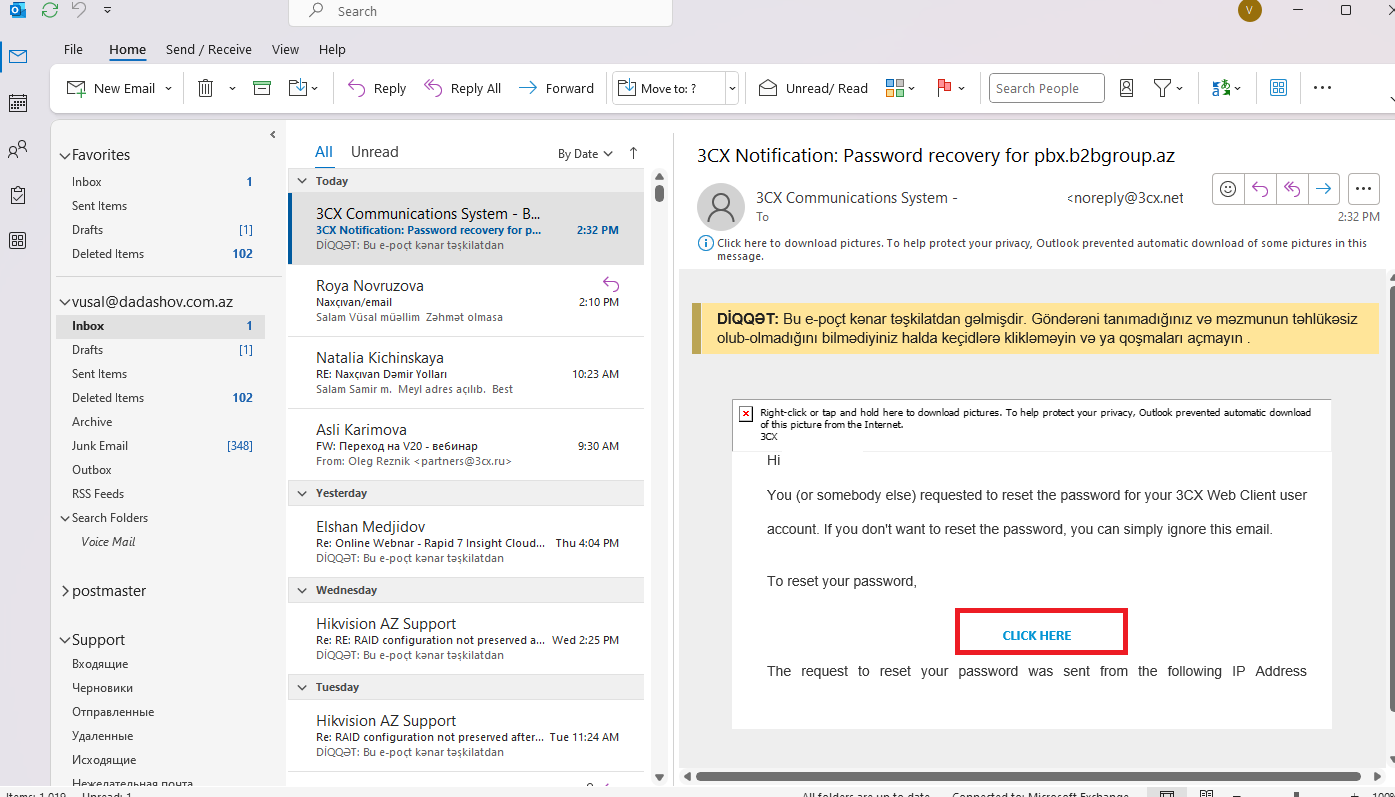1395x797 pixels.
Task: Click the message list vertical scrollbar
Action: (659, 193)
